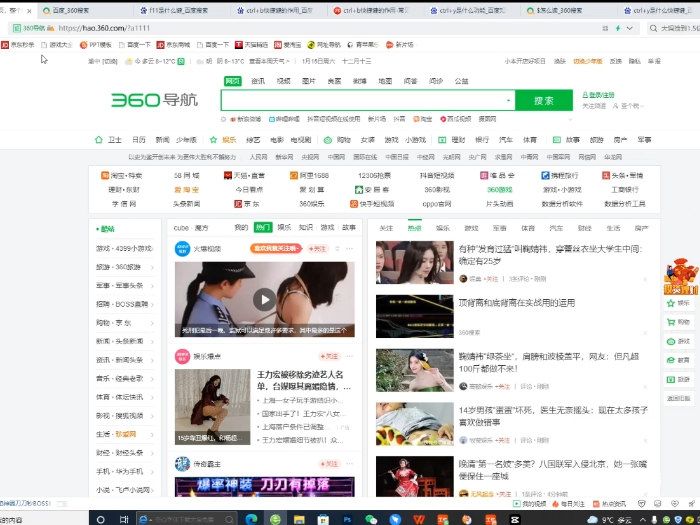Screen dimensions: 700x525
Task: Open the 新片场 bookmark
Action: click(x=400, y=45)
